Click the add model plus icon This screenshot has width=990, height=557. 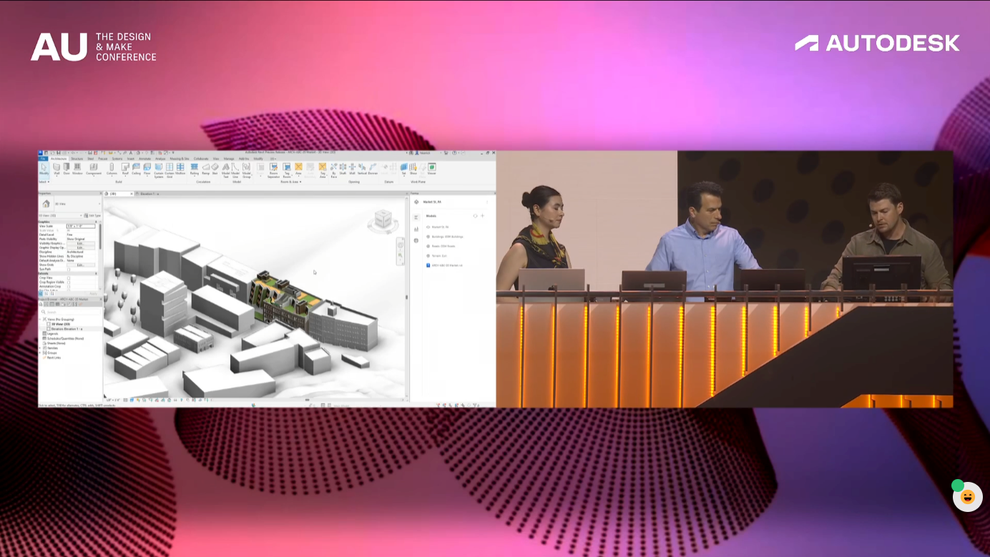(x=482, y=216)
